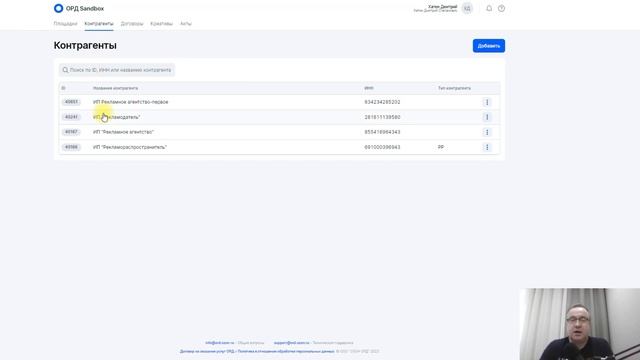Open the Креативы tab

click(x=161, y=24)
